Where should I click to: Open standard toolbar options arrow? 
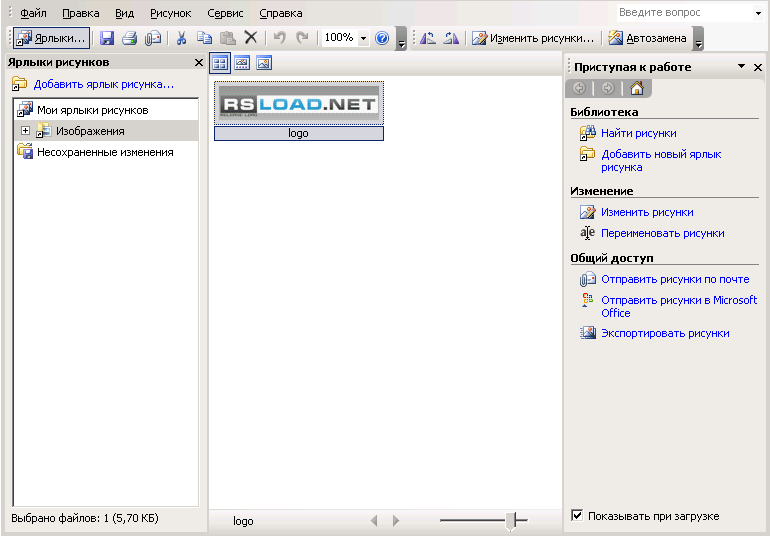[x=401, y=39]
